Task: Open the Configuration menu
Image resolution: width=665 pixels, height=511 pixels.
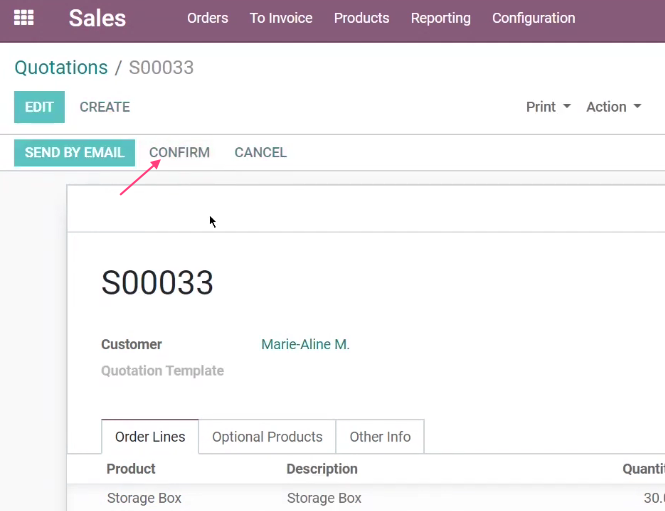Action: click(534, 18)
